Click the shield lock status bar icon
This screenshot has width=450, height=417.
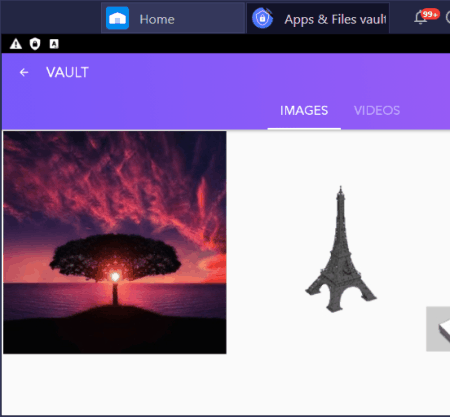[x=35, y=44]
